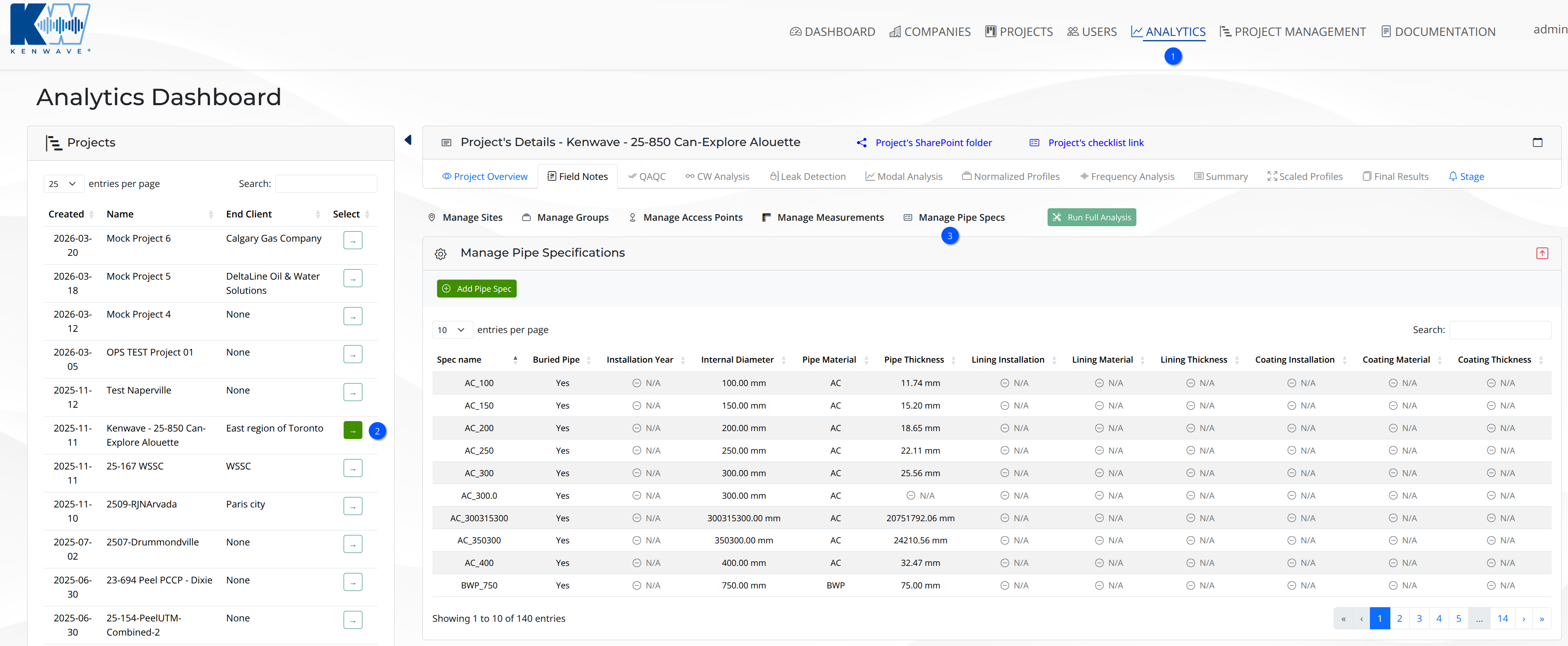Open Project's checklist link
The height and width of the screenshot is (646, 1568).
1096,142
